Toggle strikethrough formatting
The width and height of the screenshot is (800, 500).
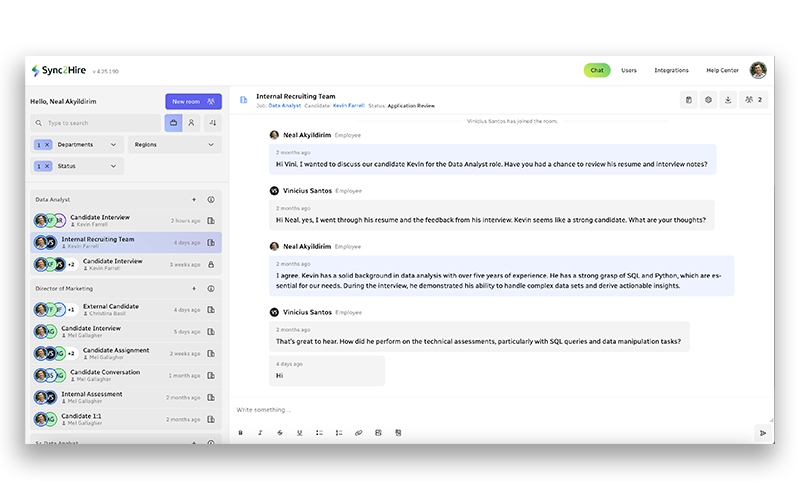(x=280, y=433)
